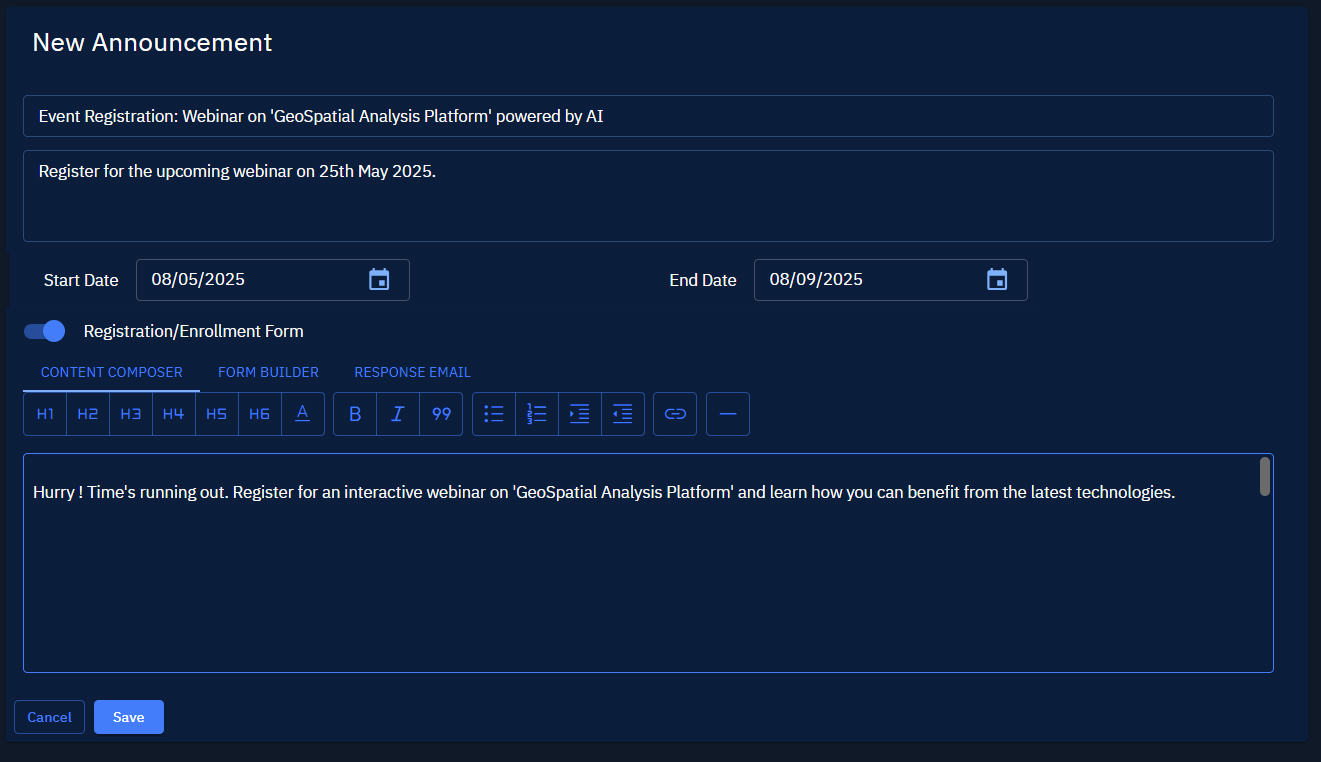Toggle bold formatting
This screenshot has width=1321, height=762.
click(354, 413)
